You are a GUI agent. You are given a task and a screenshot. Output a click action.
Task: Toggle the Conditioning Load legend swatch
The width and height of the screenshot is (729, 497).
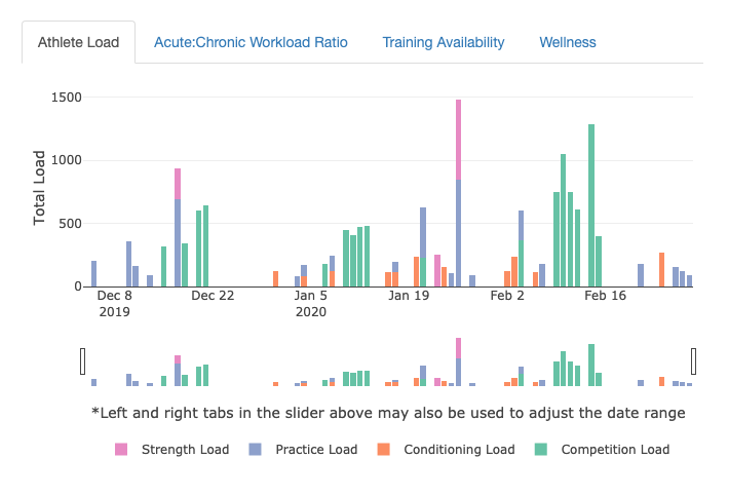click(x=384, y=449)
